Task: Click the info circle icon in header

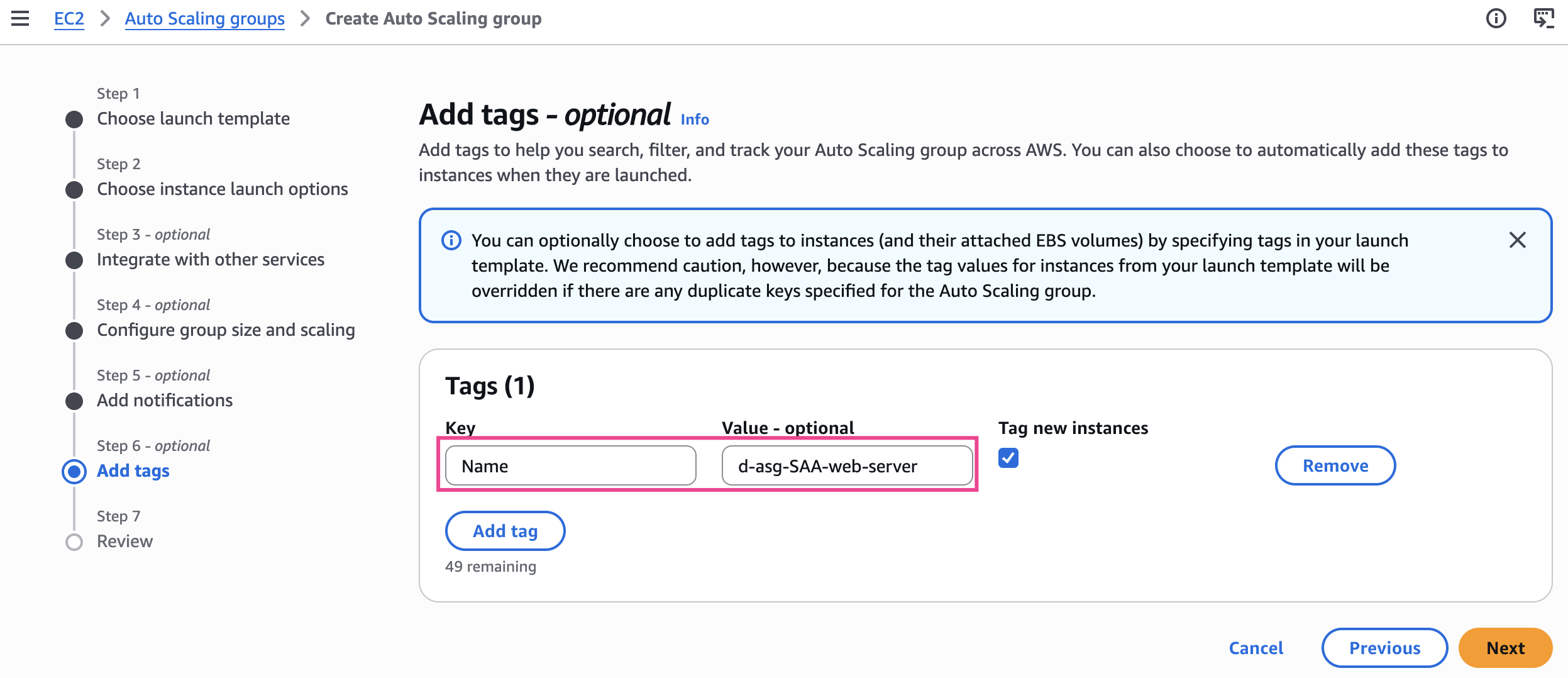Action: pyautogui.click(x=1496, y=18)
